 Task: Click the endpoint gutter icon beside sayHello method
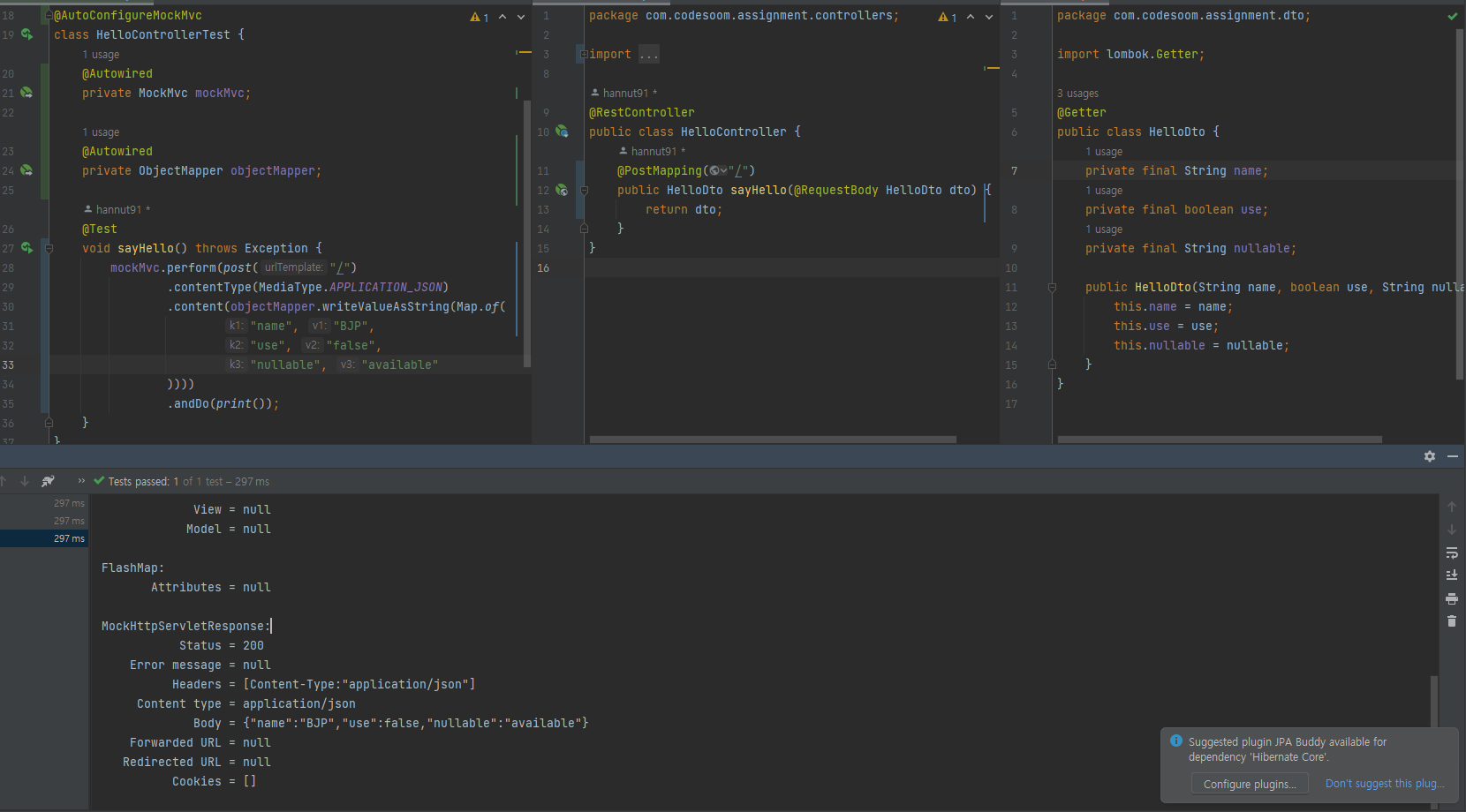pyautogui.click(x=562, y=190)
